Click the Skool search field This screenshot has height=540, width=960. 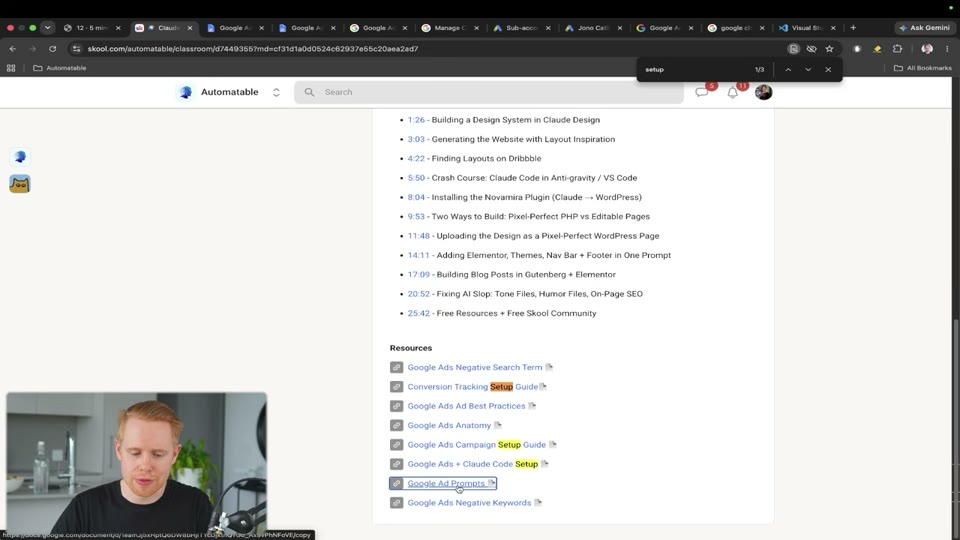489,92
